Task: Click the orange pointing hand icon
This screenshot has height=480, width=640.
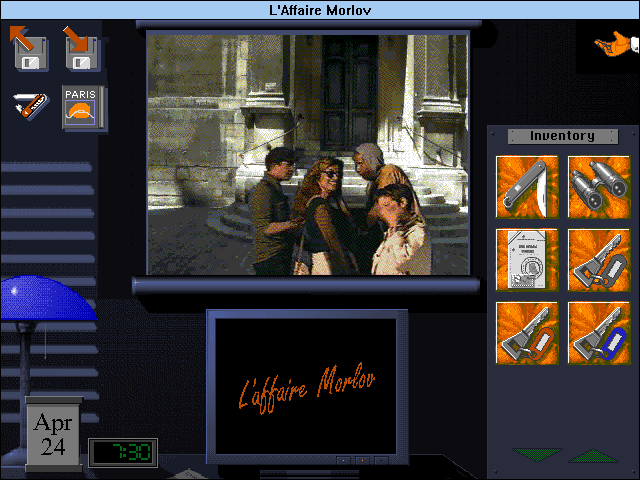Action: pyautogui.click(x=616, y=44)
